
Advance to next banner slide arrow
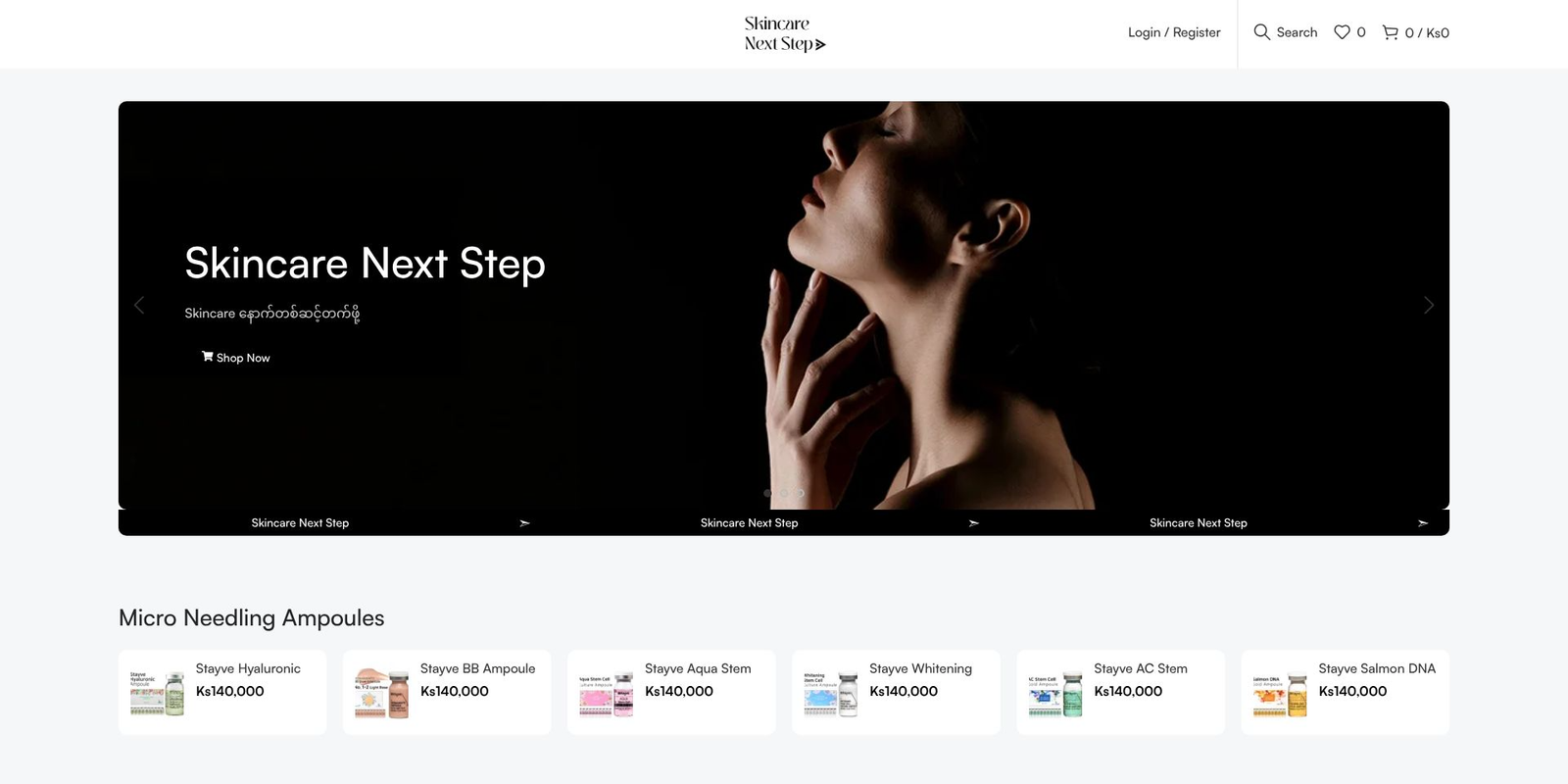(1428, 305)
